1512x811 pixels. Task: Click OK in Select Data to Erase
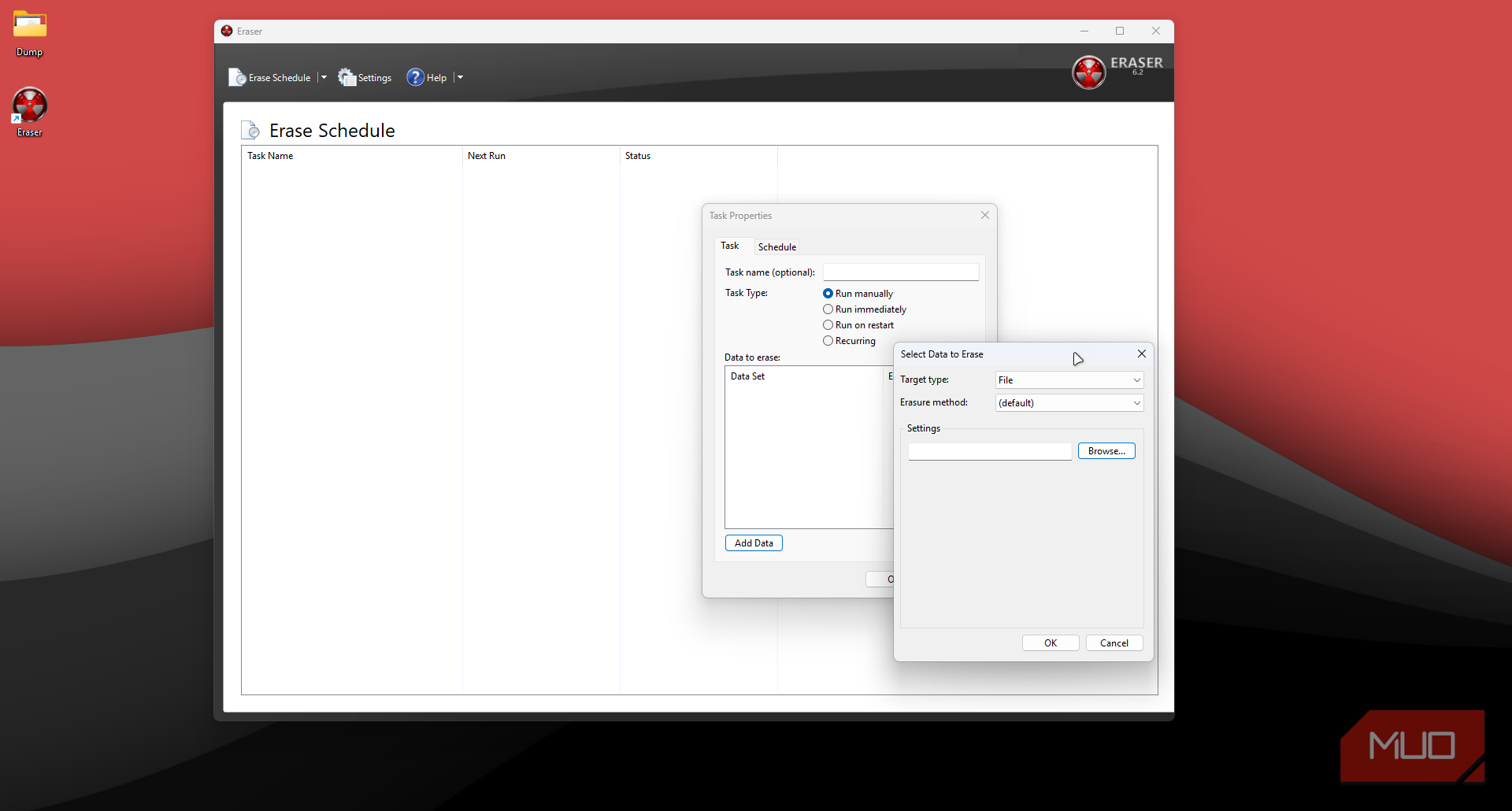click(1051, 643)
